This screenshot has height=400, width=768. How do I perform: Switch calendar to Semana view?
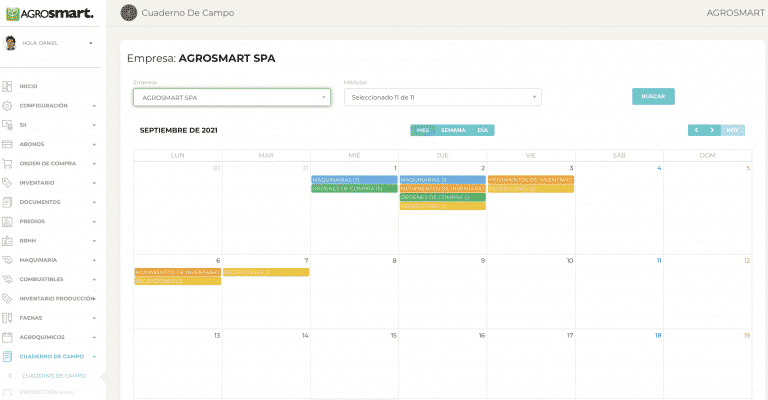click(x=453, y=130)
